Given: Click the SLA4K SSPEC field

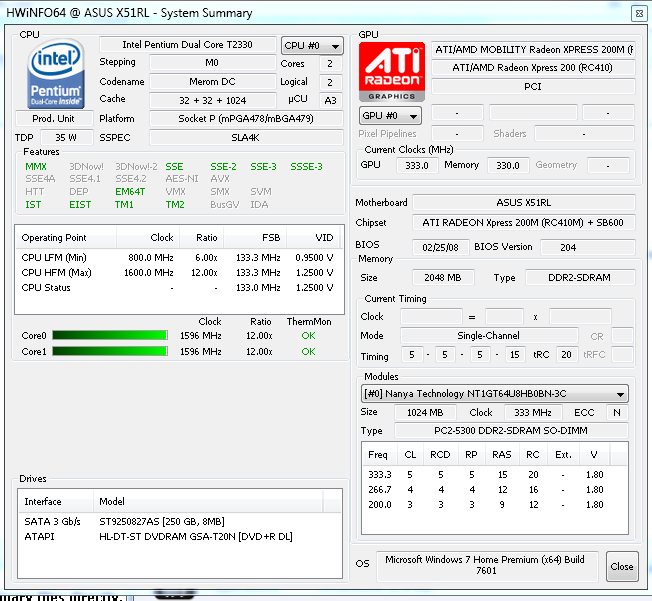Looking at the screenshot, I should [x=246, y=137].
